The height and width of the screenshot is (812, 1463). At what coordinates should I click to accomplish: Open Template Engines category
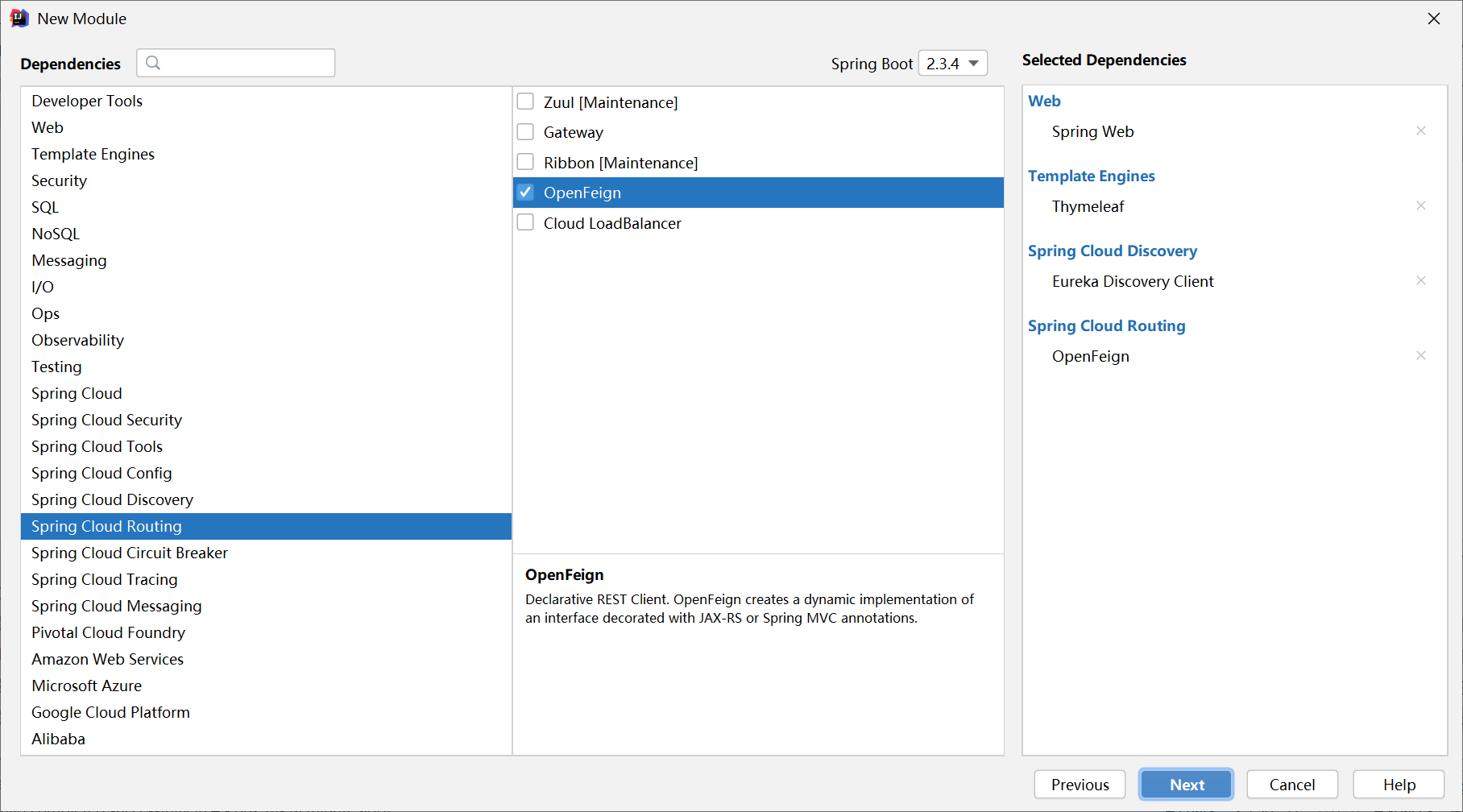(x=266, y=154)
